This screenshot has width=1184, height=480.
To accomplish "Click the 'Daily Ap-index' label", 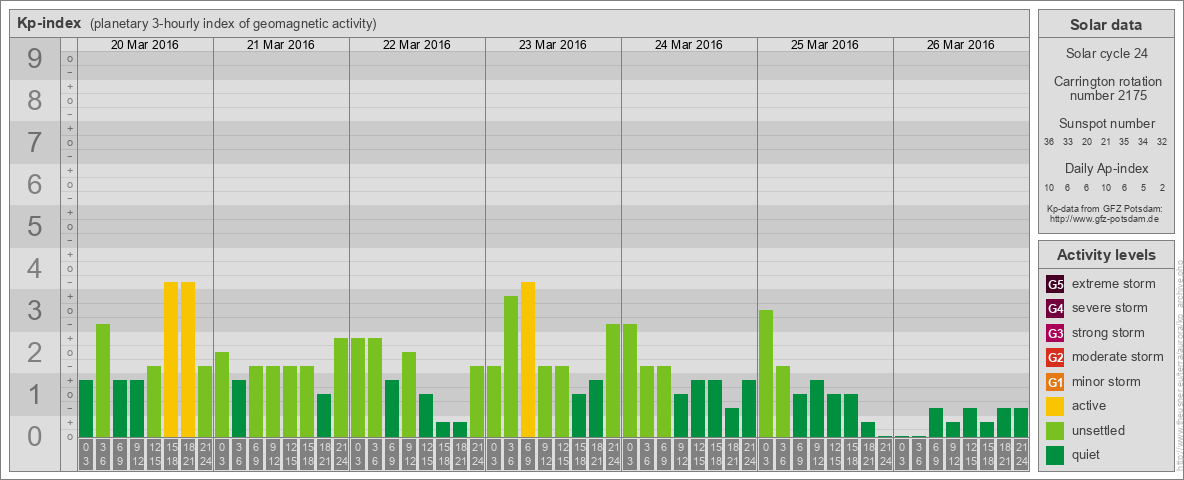I will point(1106,168).
